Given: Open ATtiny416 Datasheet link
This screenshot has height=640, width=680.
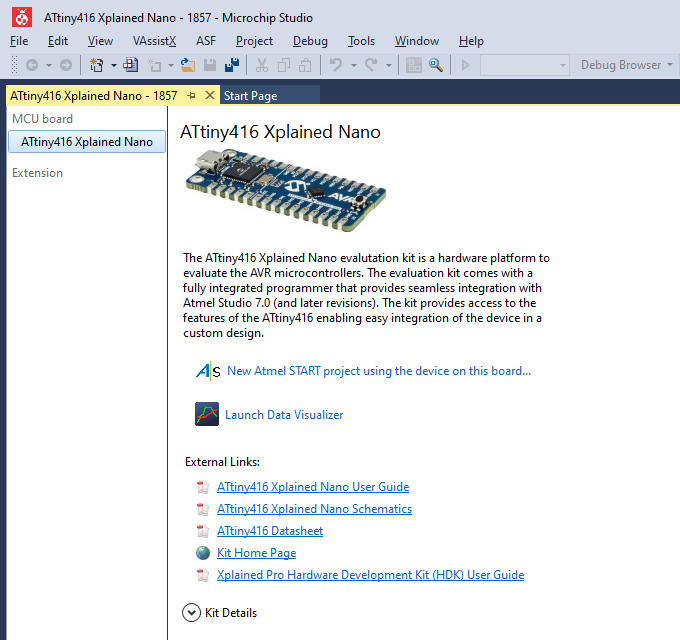Looking at the screenshot, I should point(270,531).
